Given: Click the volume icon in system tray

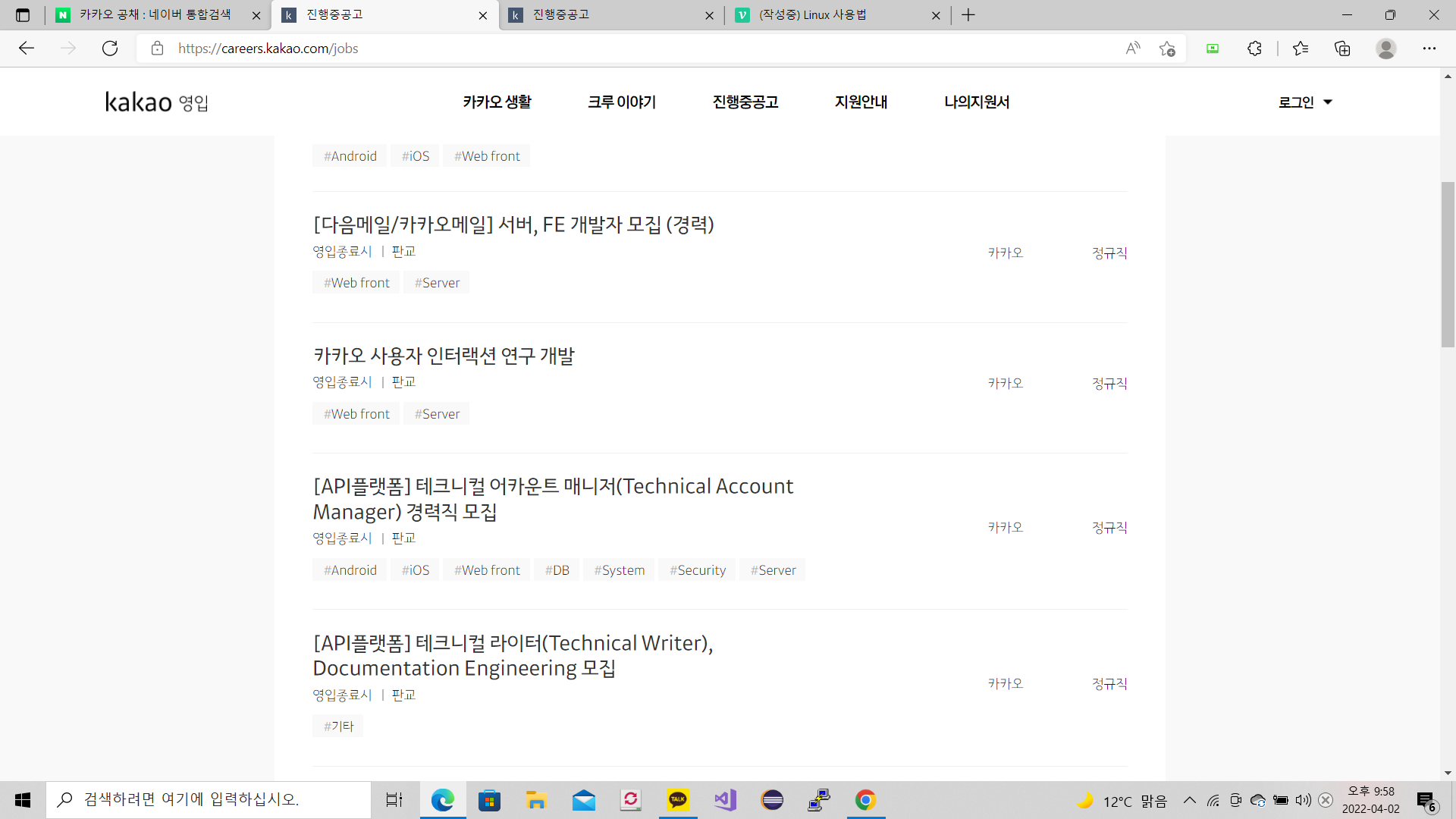Looking at the screenshot, I should point(1304,800).
